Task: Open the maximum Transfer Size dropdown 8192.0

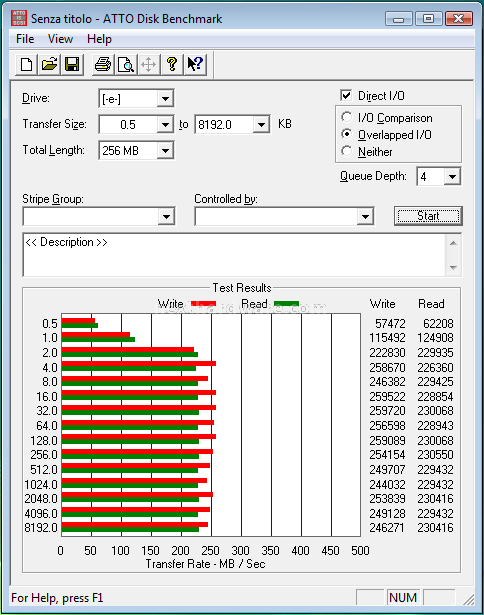Action: click(x=261, y=125)
